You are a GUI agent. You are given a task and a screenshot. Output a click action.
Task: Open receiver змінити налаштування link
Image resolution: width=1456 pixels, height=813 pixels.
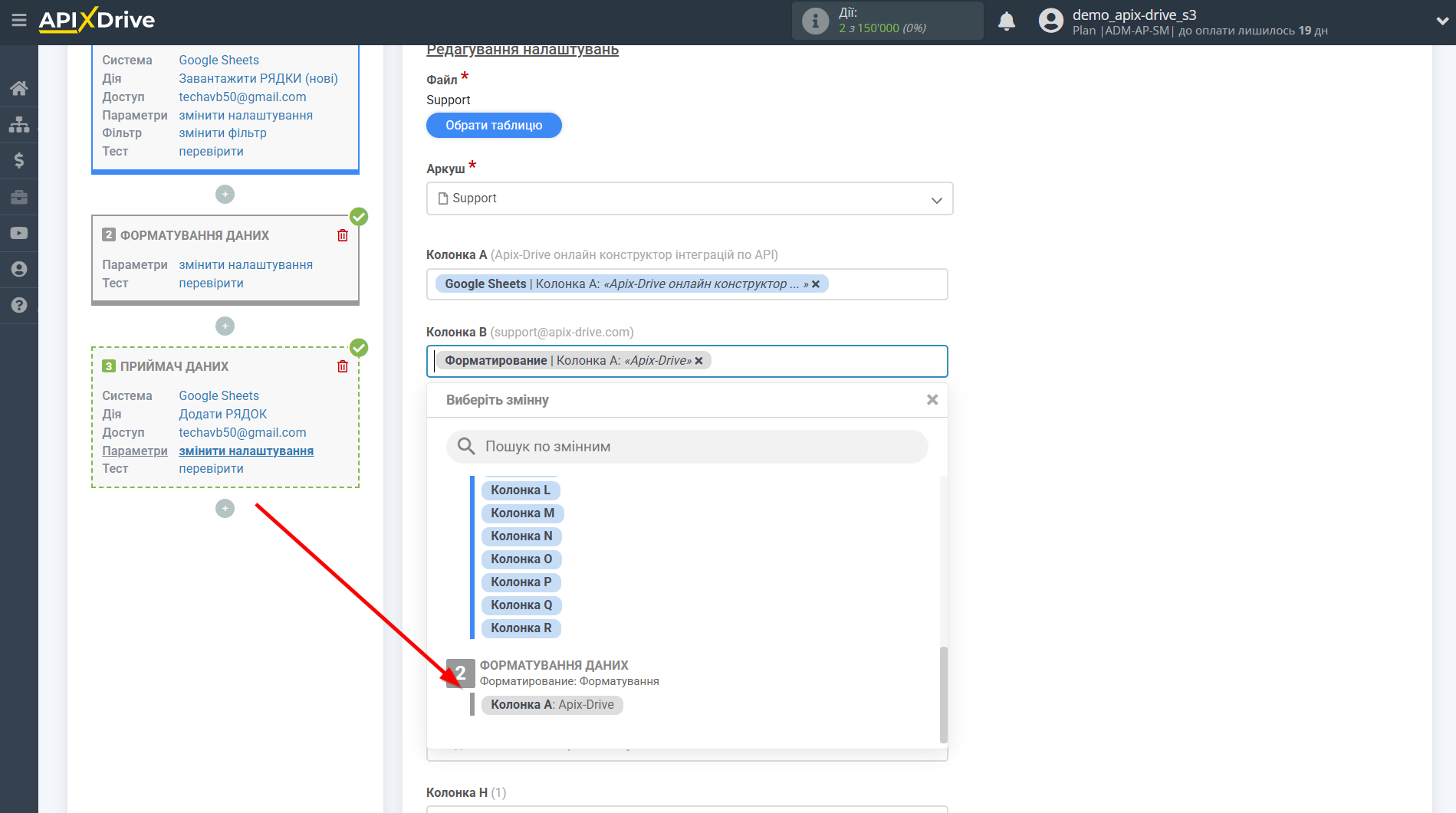click(x=246, y=451)
